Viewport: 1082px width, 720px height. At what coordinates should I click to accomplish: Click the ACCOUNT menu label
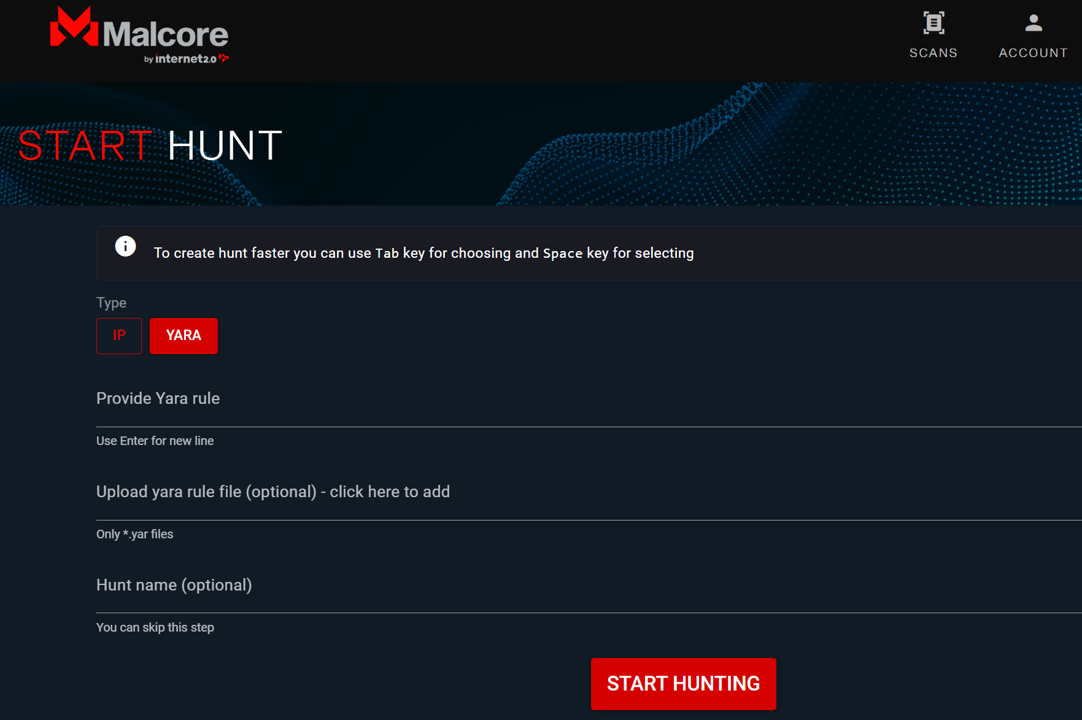pos(1033,53)
